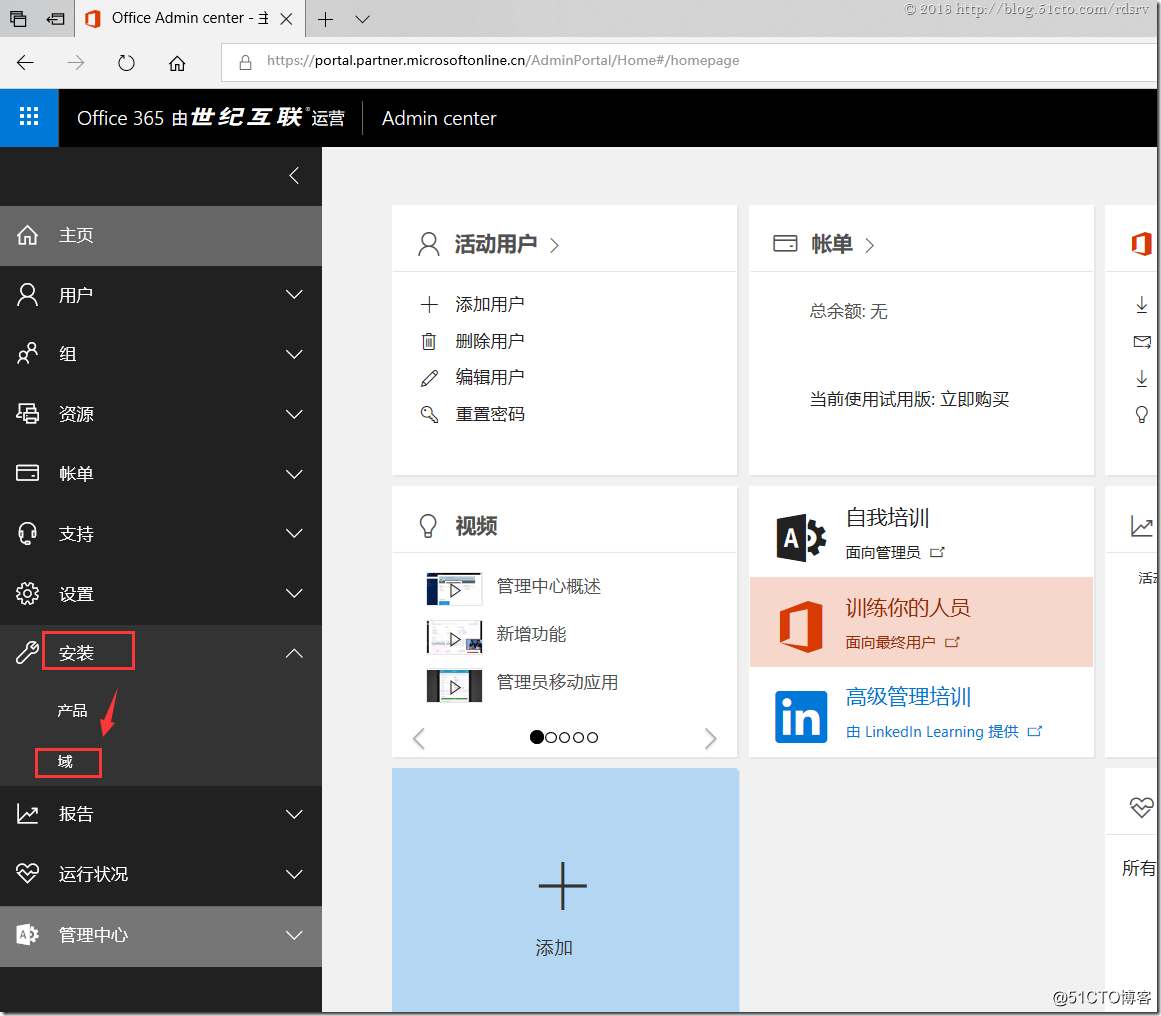The image size is (1161, 1016).
Task: Click the 运行状况 heart icon in sidebar
Action: click(x=27, y=874)
